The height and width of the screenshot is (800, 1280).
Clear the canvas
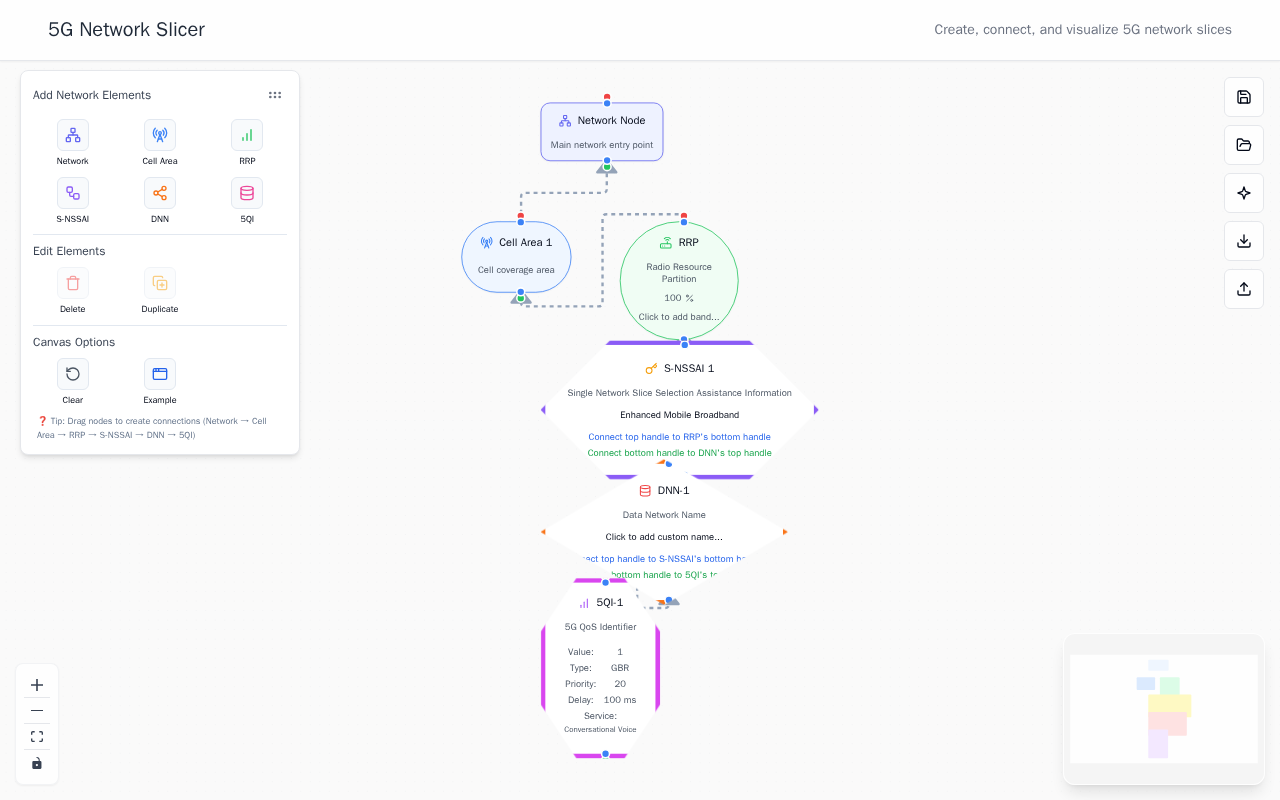click(72, 375)
